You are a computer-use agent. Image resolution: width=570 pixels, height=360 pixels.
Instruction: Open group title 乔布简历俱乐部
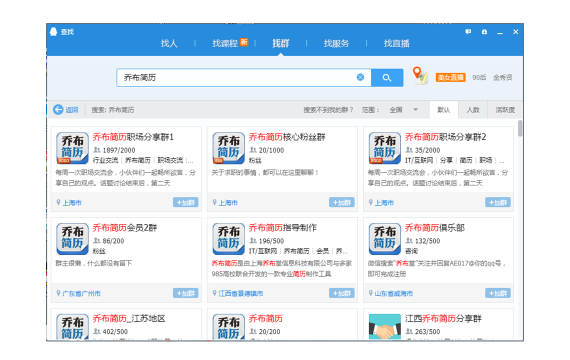(x=435, y=228)
